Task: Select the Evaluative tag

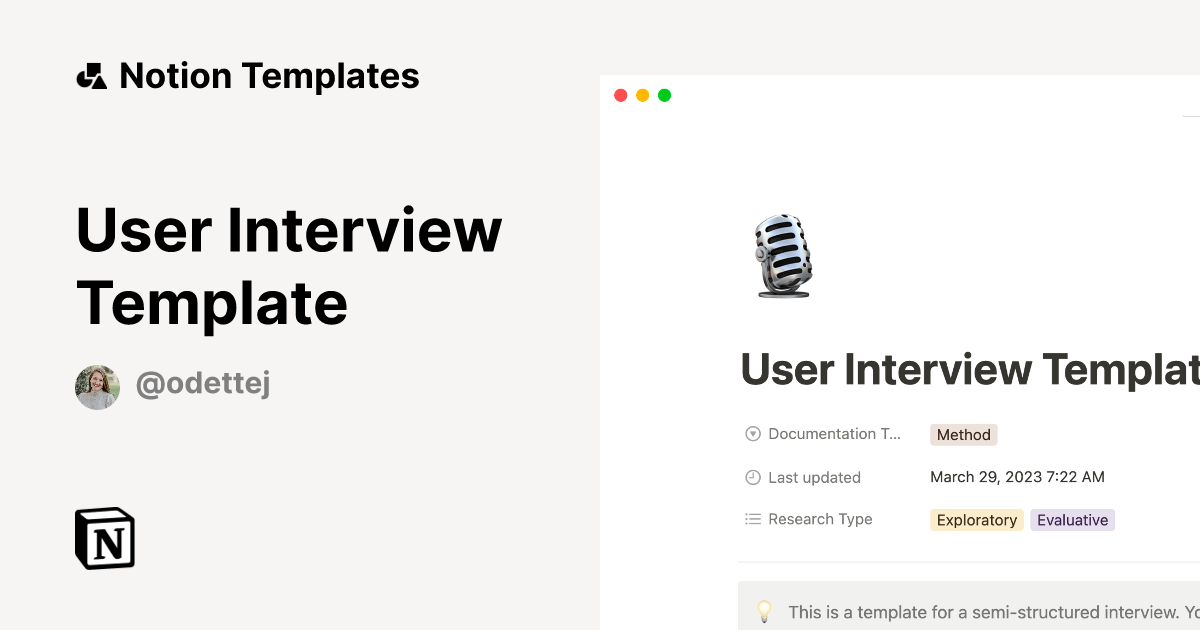Action: tap(1072, 520)
